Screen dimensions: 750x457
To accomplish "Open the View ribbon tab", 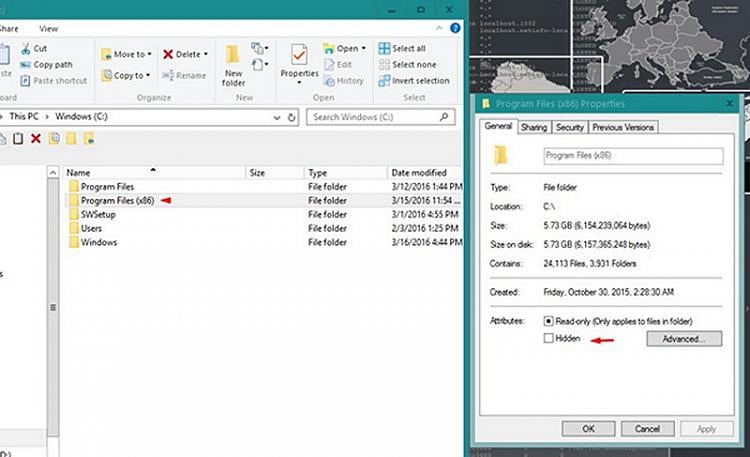I will click(x=48, y=29).
